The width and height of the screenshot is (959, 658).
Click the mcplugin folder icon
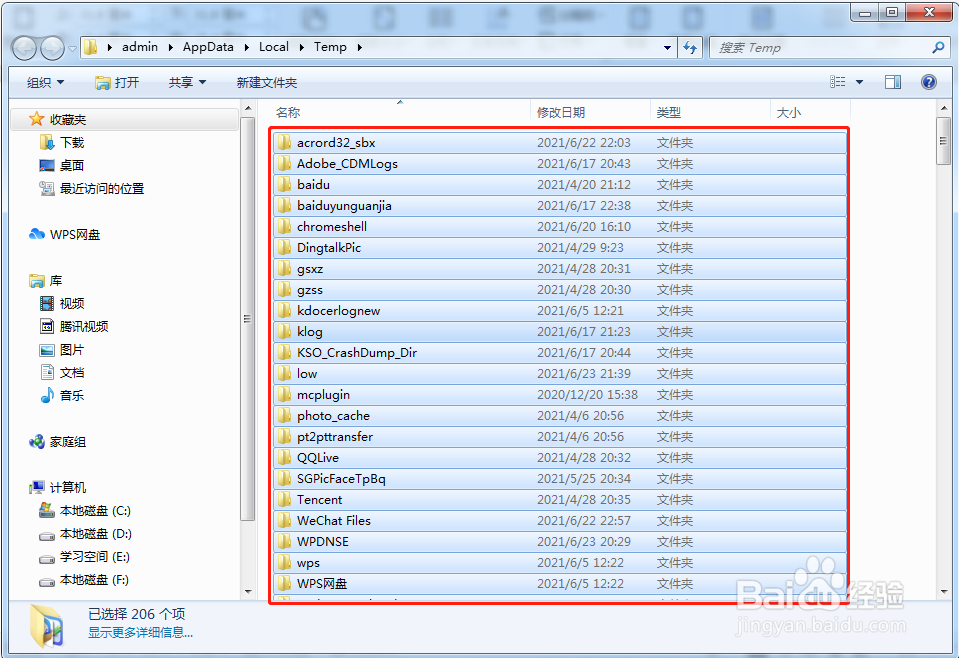click(x=284, y=394)
